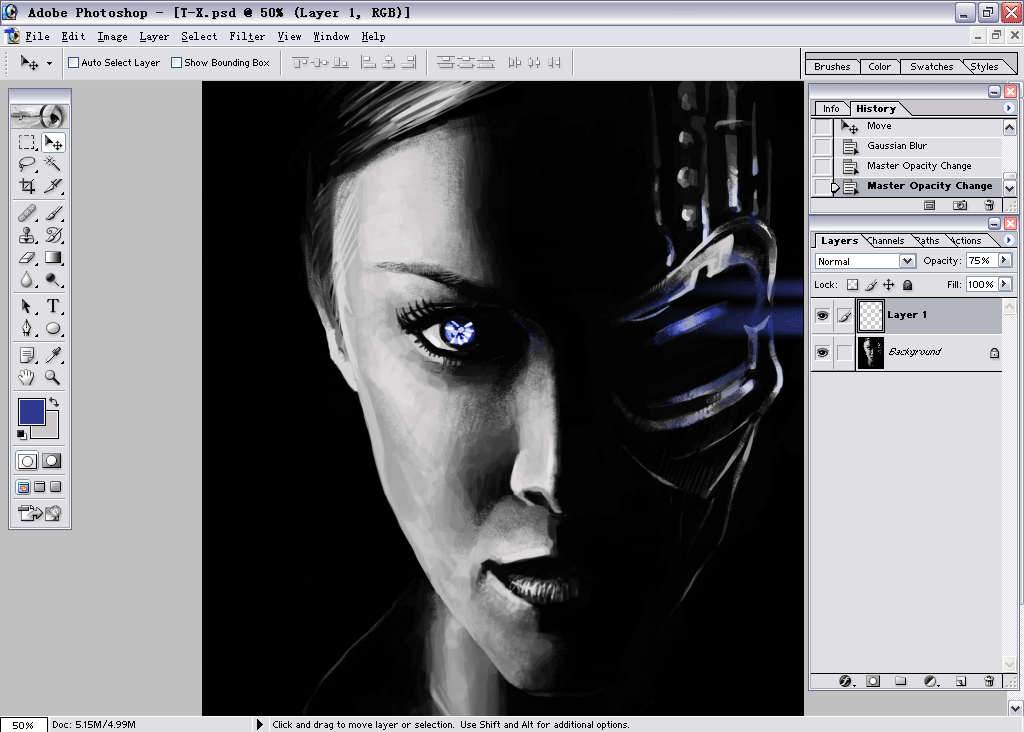Open the Add layer style menu
The width and height of the screenshot is (1024, 732).
coord(846,681)
